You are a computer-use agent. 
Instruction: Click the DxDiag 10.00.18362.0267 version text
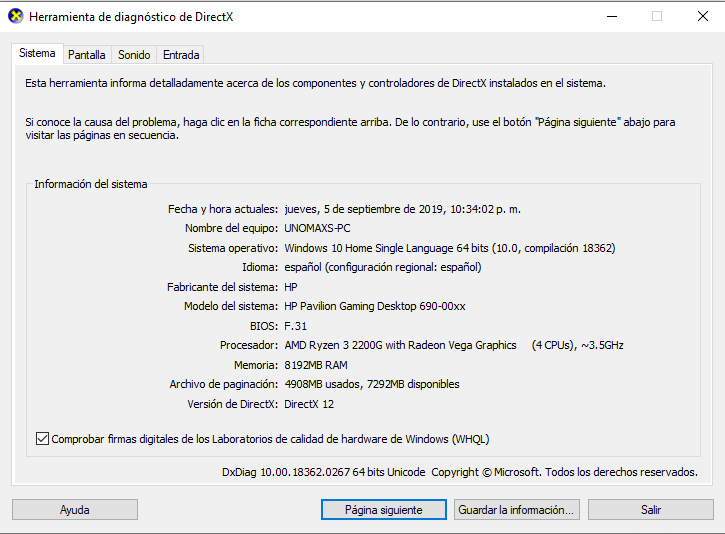pyautogui.click(x=323, y=472)
